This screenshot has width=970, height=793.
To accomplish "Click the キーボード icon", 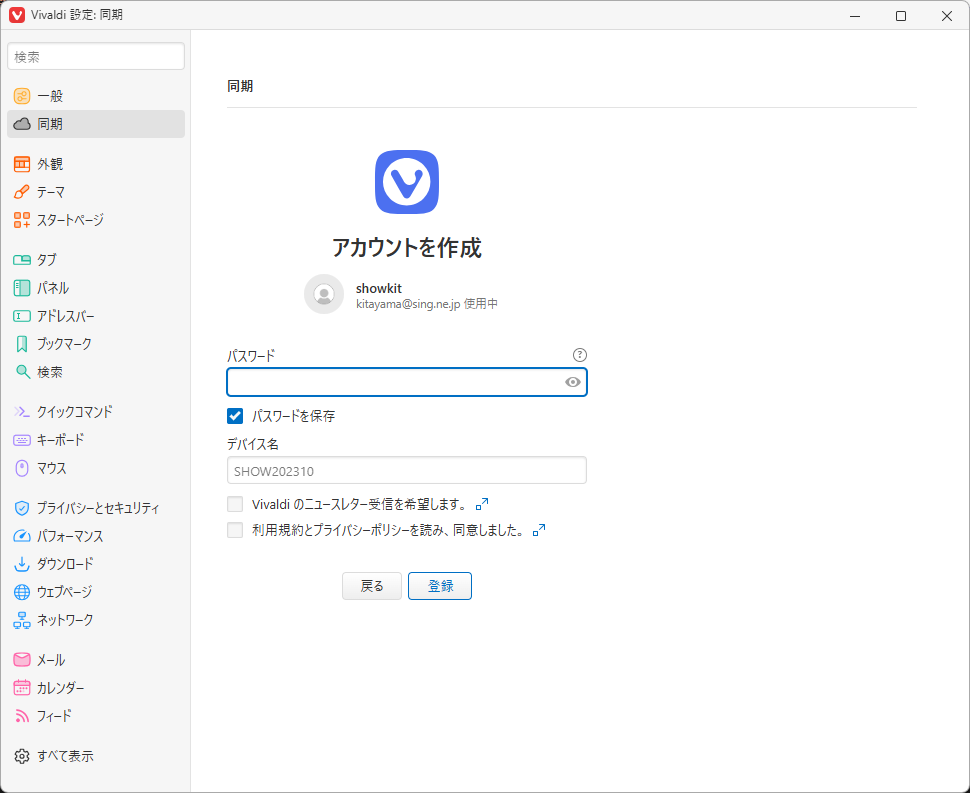I will tap(22, 440).
